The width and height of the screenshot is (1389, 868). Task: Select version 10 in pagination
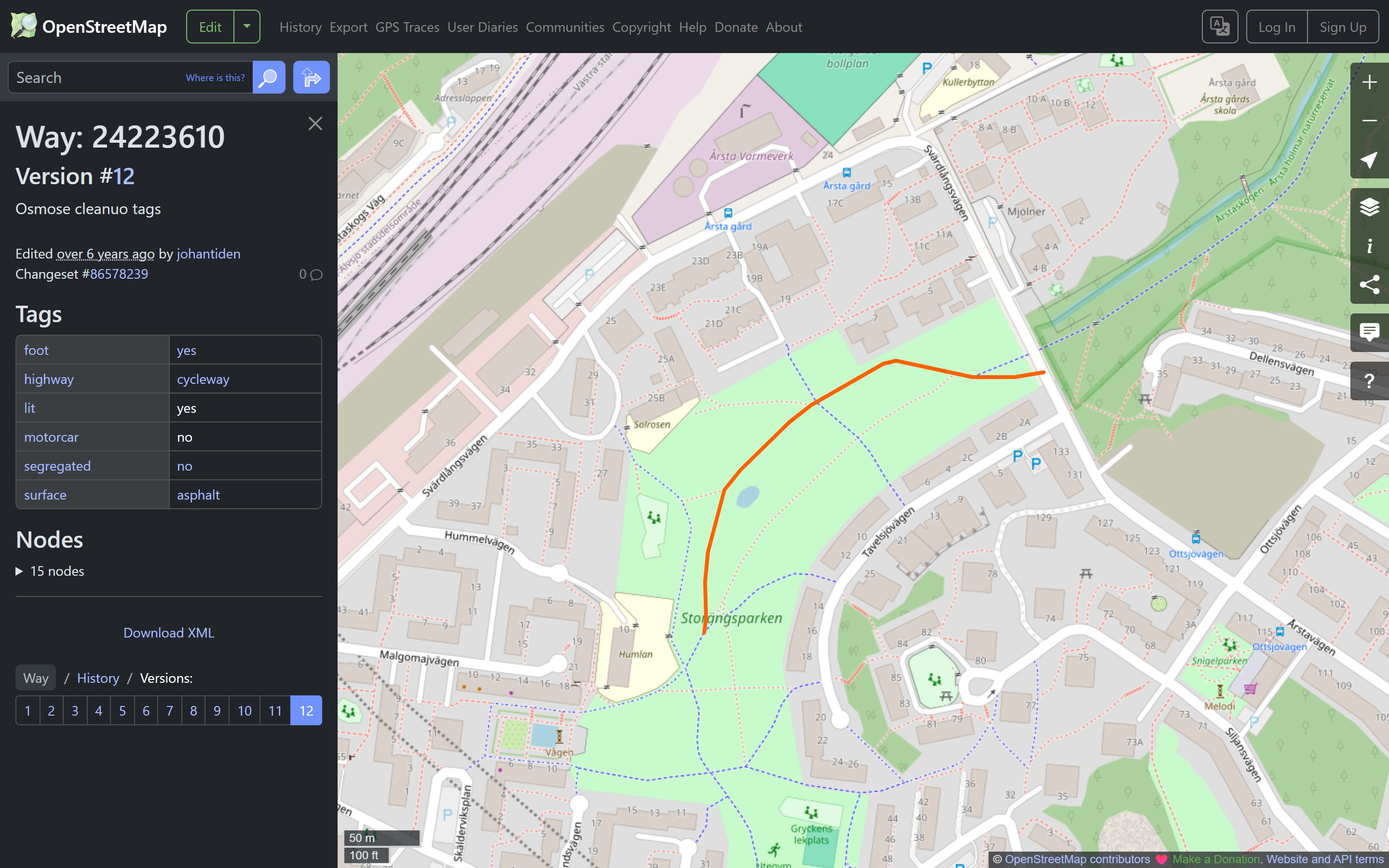click(x=245, y=711)
